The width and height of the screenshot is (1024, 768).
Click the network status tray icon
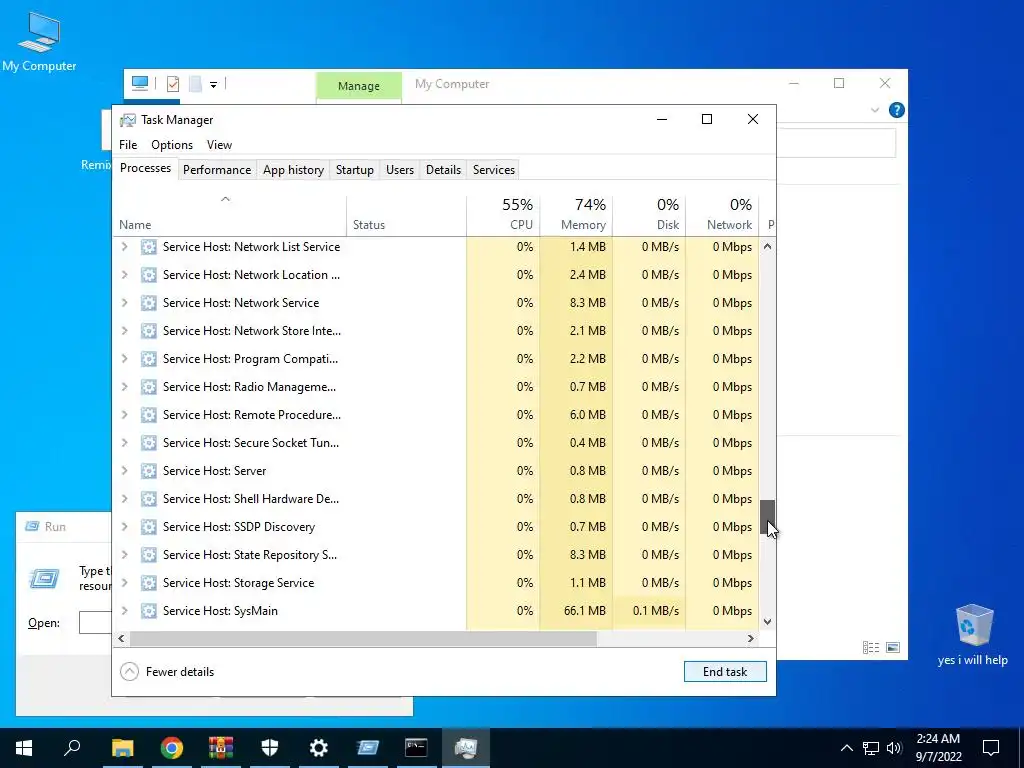(x=871, y=748)
